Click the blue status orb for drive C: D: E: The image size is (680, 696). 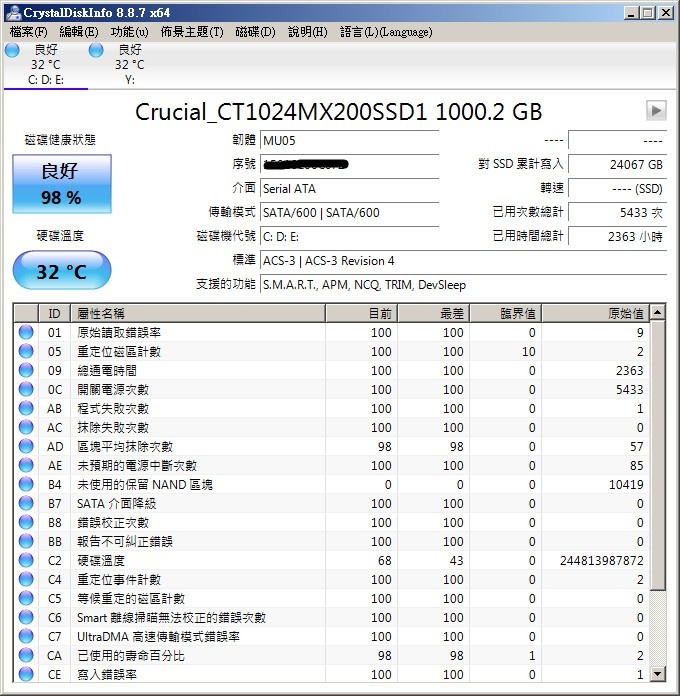click(x=12, y=50)
